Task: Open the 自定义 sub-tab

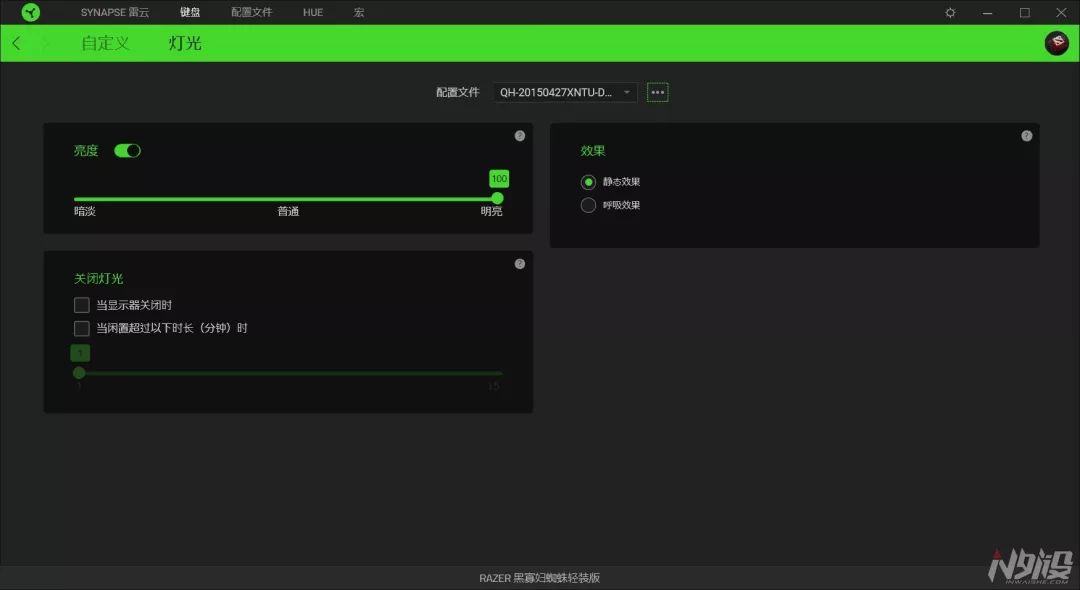Action: click(x=105, y=43)
